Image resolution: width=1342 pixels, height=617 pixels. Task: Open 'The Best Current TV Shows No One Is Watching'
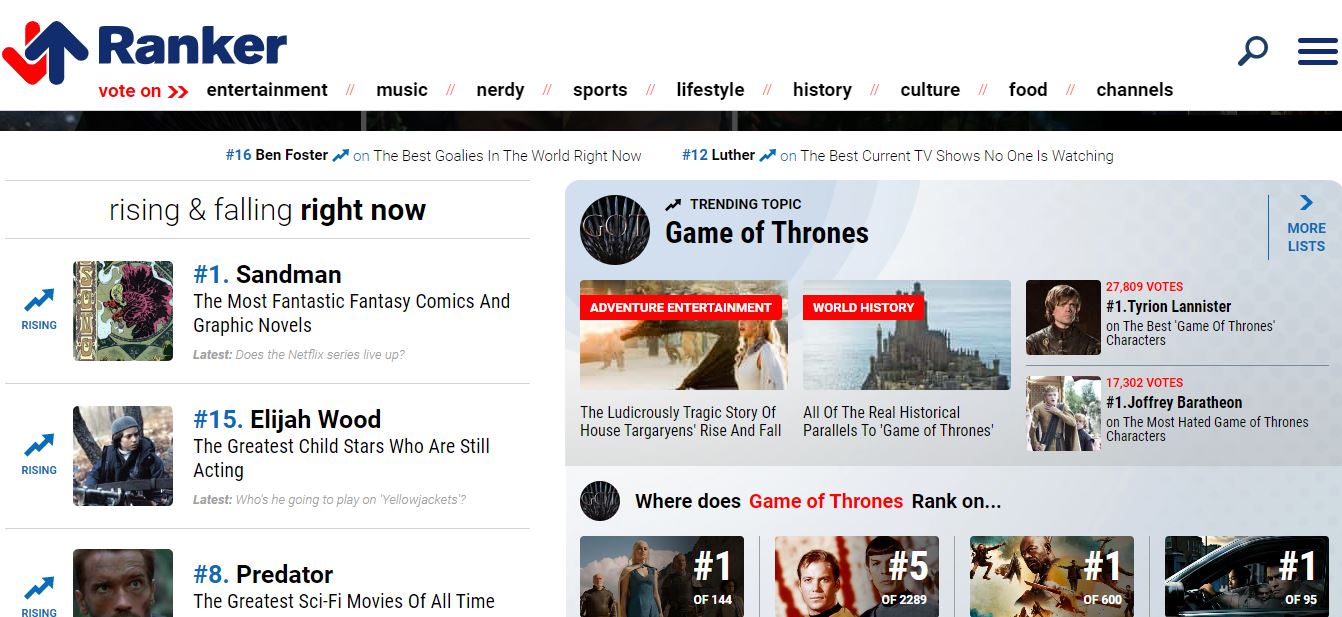tap(956, 155)
